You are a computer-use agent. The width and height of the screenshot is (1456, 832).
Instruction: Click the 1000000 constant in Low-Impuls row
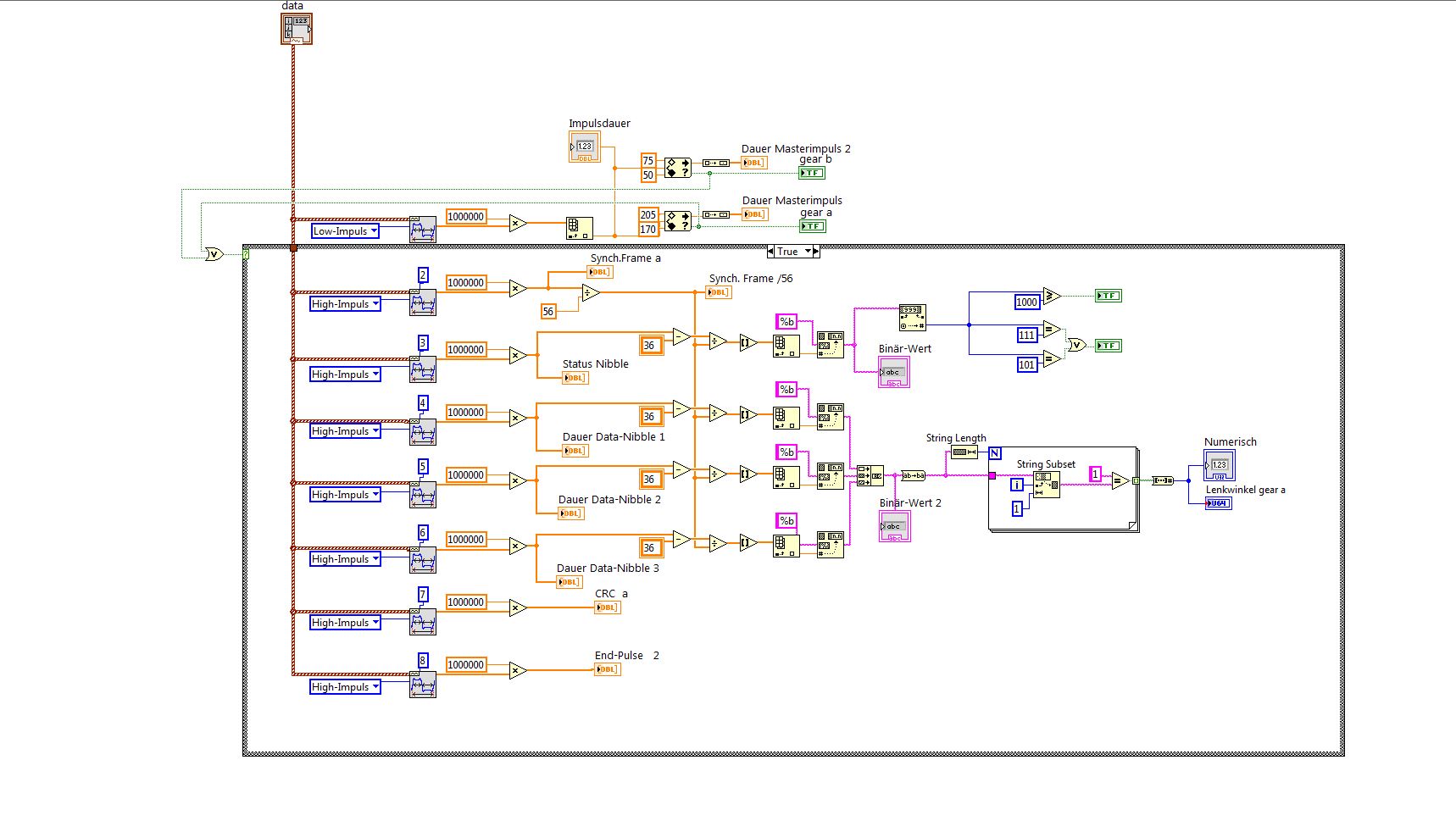point(465,216)
